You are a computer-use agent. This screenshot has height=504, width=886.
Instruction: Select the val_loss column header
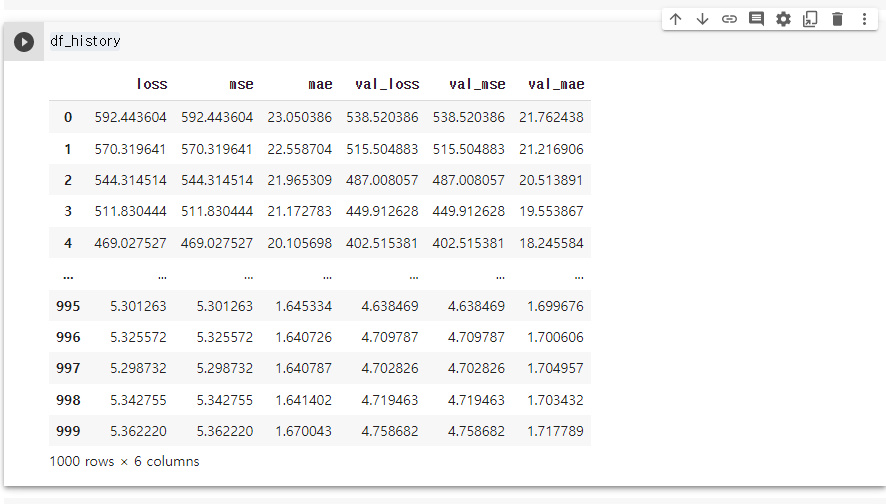pyautogui.click(x=387, y=84)
